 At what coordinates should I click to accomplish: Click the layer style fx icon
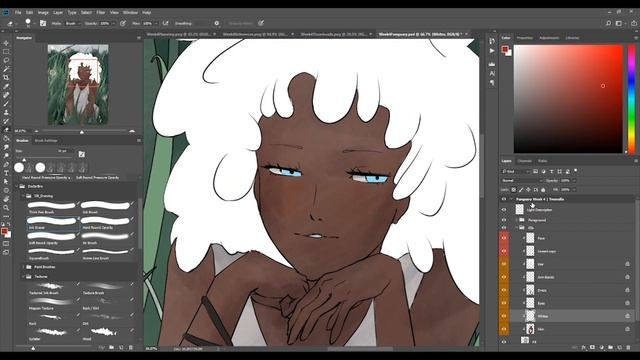pos(584,347)
